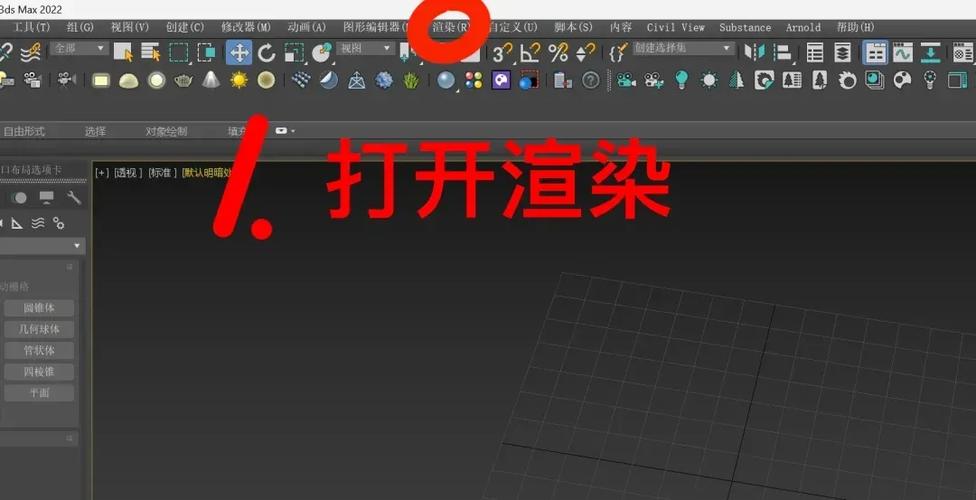Open the 修改器(M) menu
Screen dimensions: 976x500
coord(246,27)
